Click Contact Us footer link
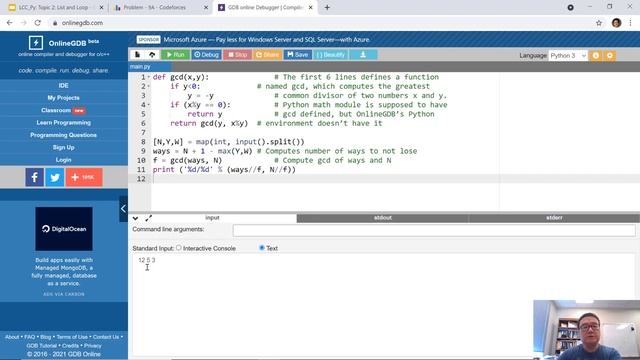The height and width of the screenshot is (360, 640). [x=106, y=337]
